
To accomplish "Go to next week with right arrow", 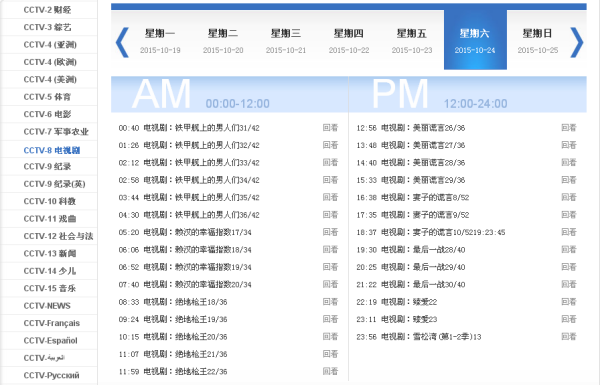I will (577, 42).
